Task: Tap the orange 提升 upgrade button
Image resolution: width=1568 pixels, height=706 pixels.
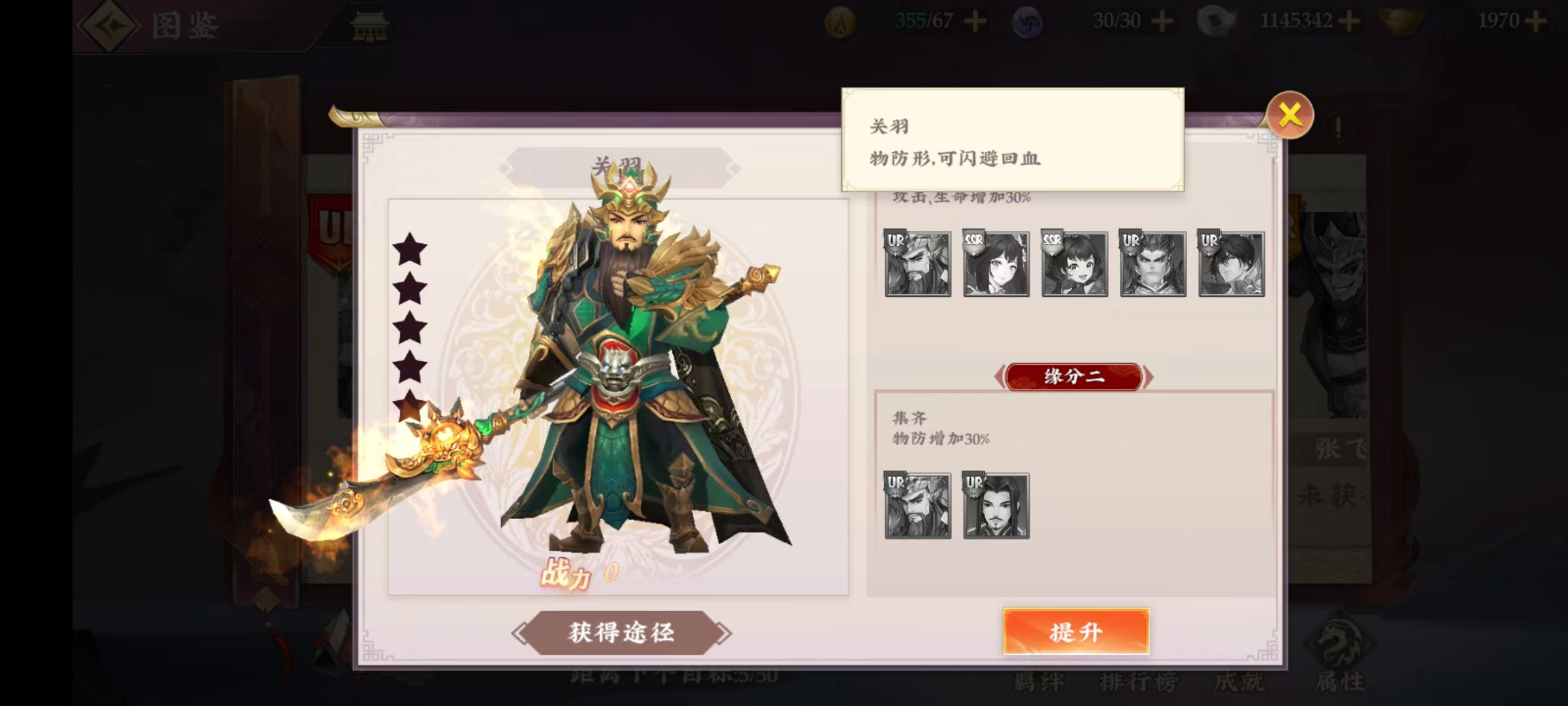Action: [1076, 631]
